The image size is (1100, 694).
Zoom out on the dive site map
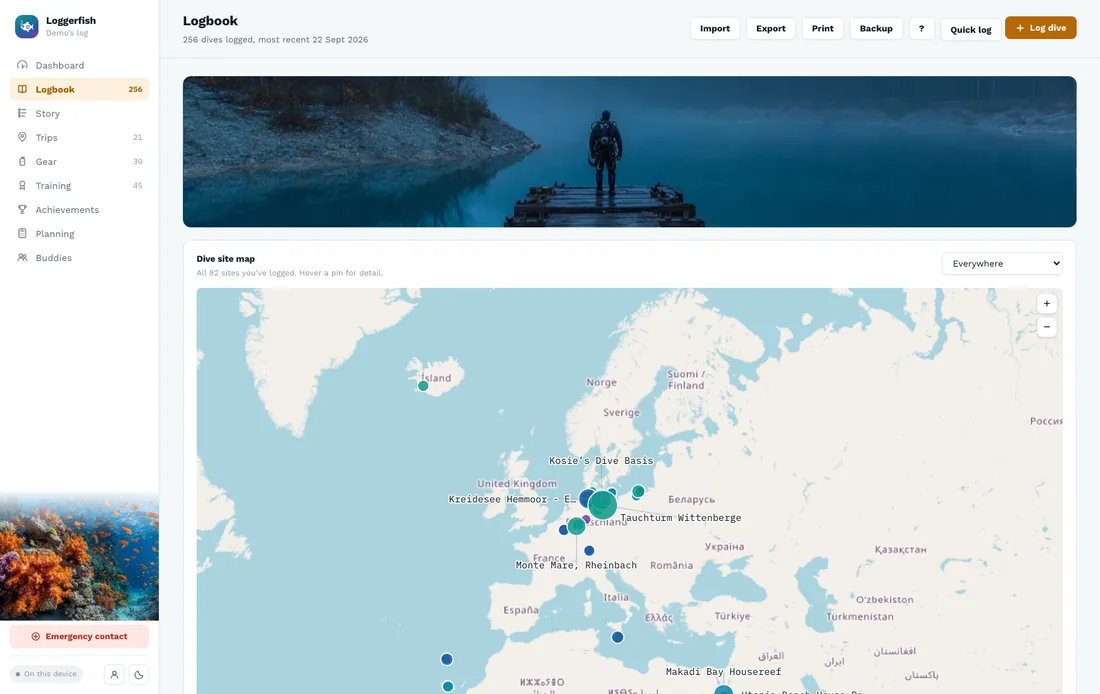[x=1047, y=327]
